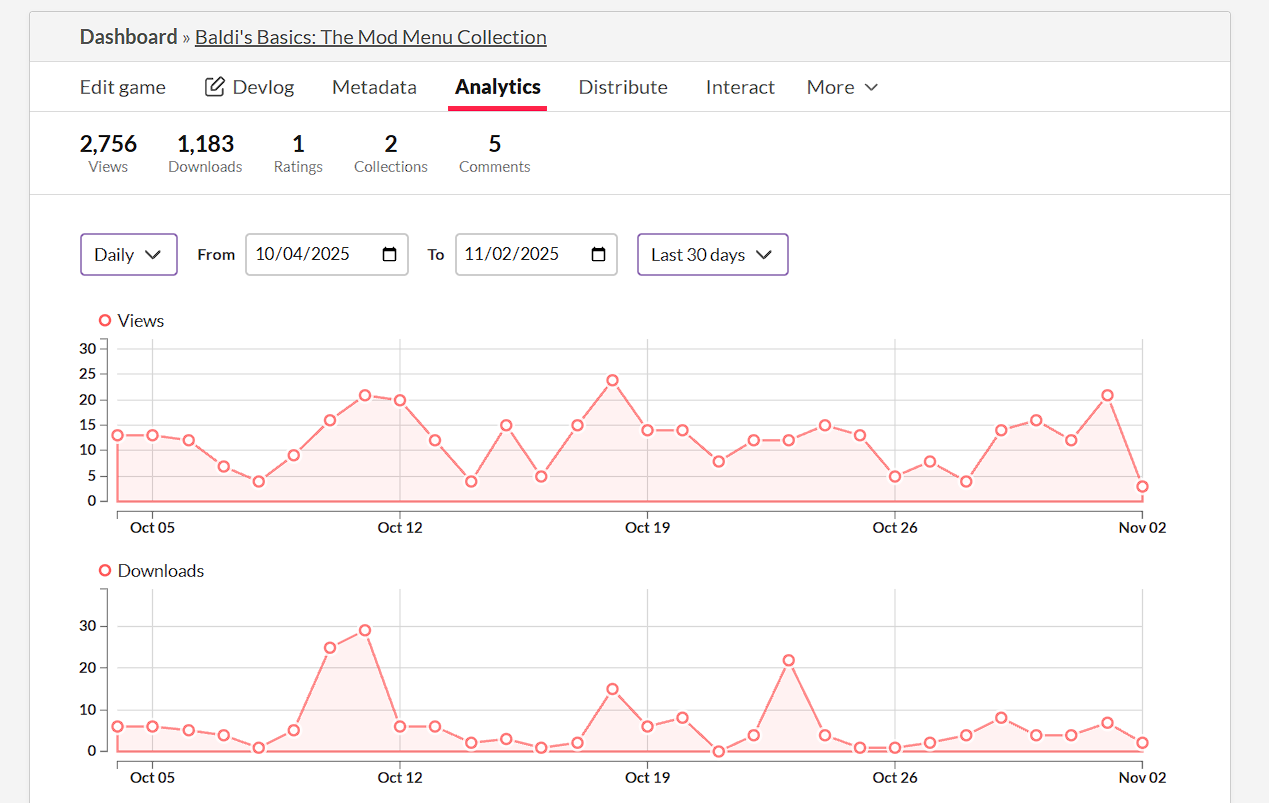Select the Analytics tab

pyautogui.click(x=498, y=87)
